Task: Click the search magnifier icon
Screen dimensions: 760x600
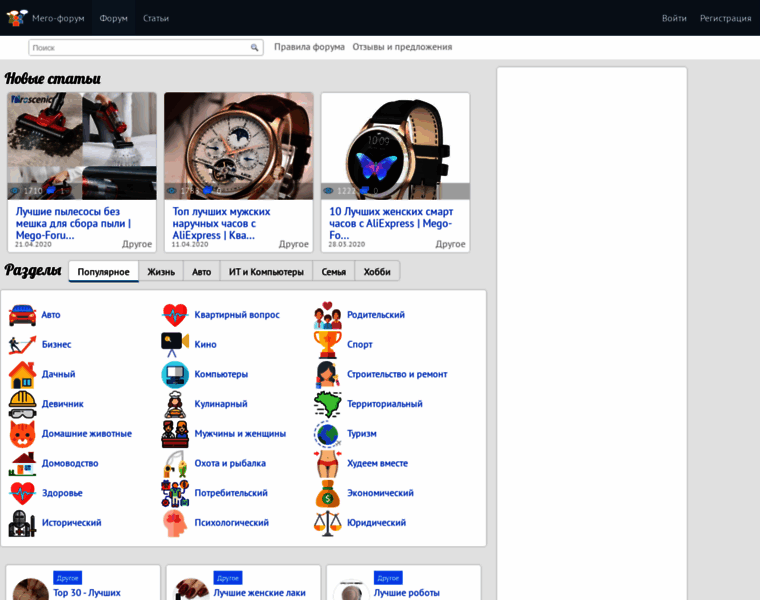Action: tap(255, 47)
